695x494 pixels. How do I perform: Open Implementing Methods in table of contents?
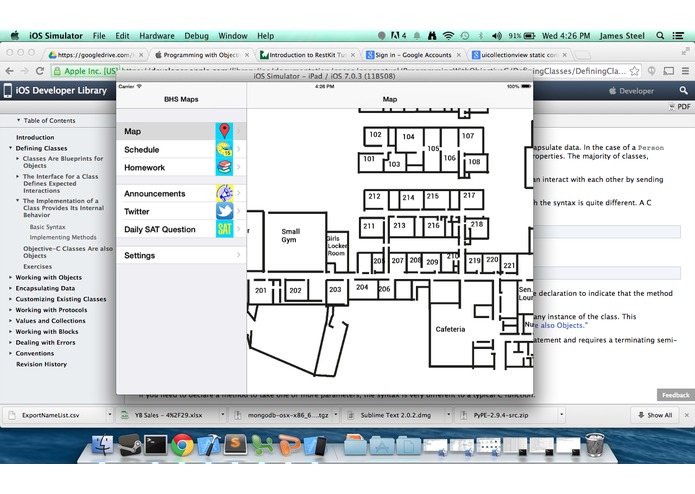point(63,237)
